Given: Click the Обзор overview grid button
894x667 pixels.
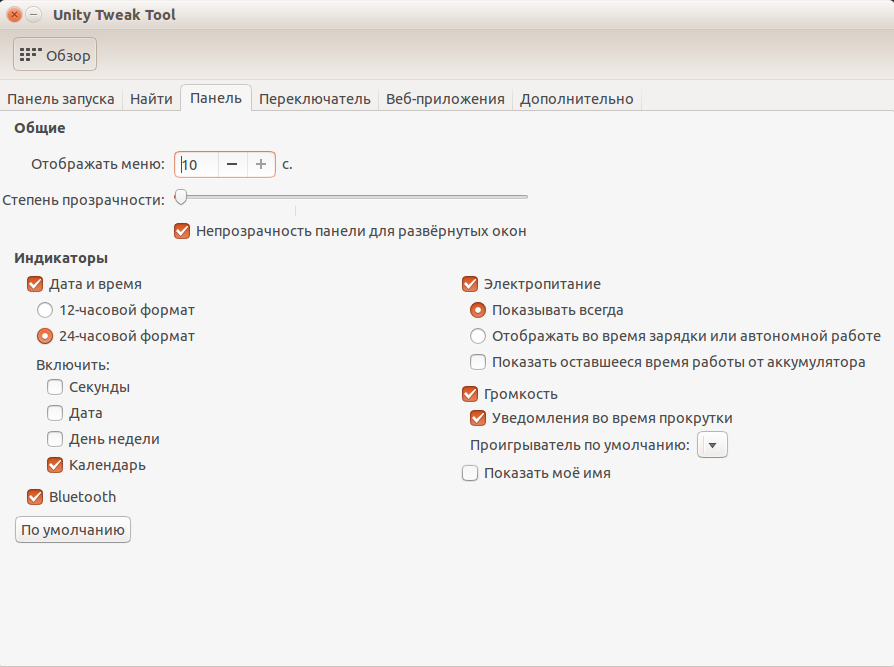Looking at the screenshot, I should 55,55.
